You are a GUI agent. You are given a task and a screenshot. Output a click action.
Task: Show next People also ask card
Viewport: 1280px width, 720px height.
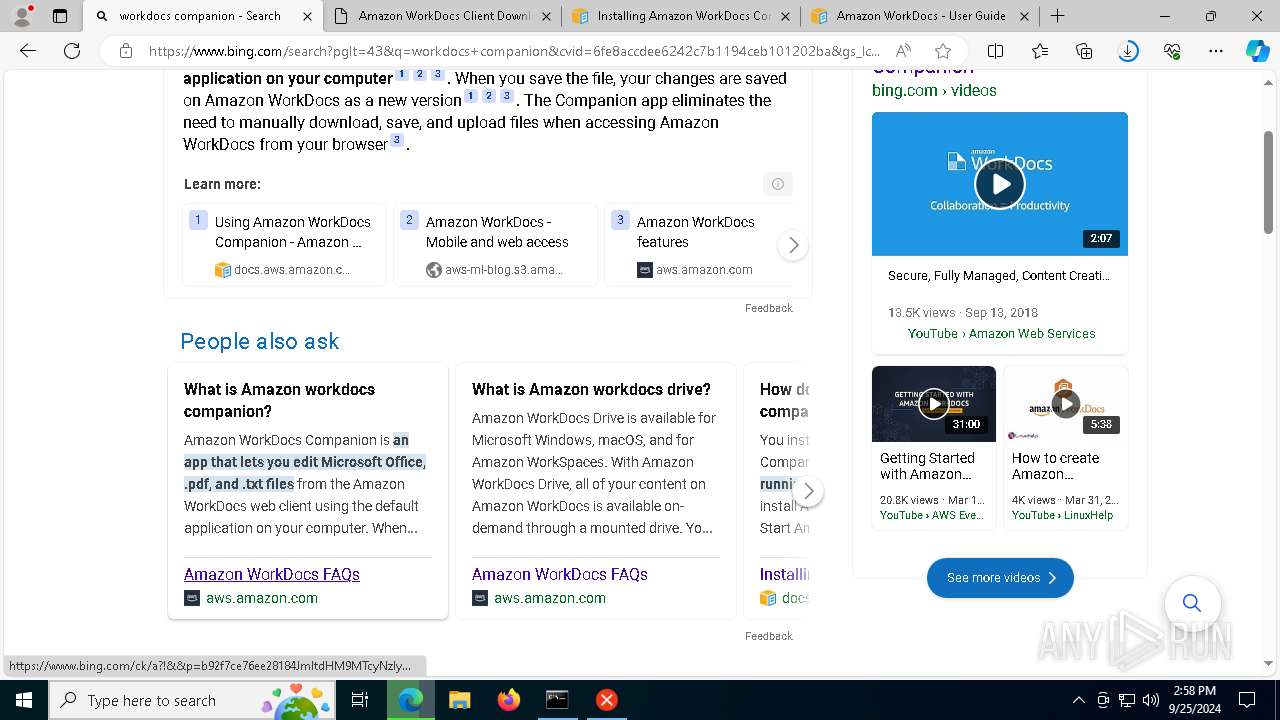click(x=808, y=491)
